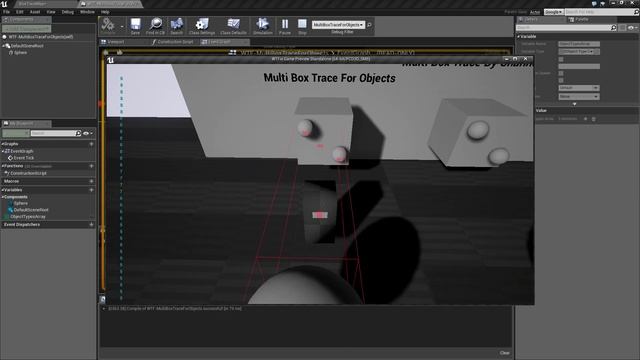Expand advanced variable options arrow
Screen dimensions: 640x360
[x=574, y=104]
